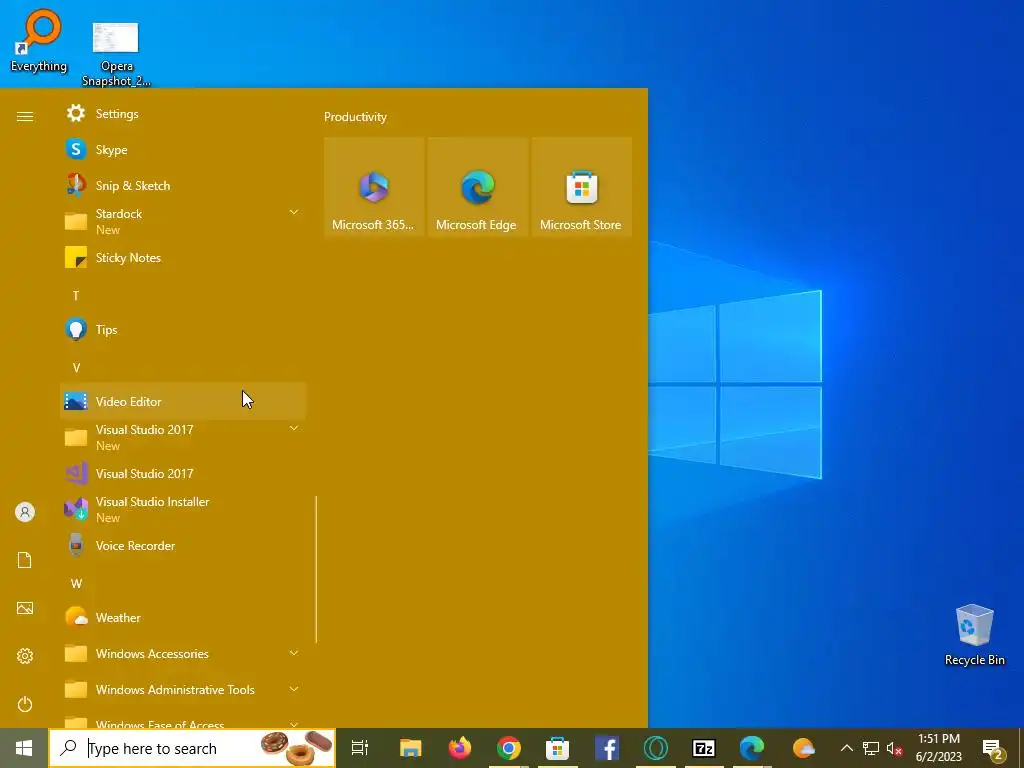Open Visual Studio Installer

pos(183,509)
